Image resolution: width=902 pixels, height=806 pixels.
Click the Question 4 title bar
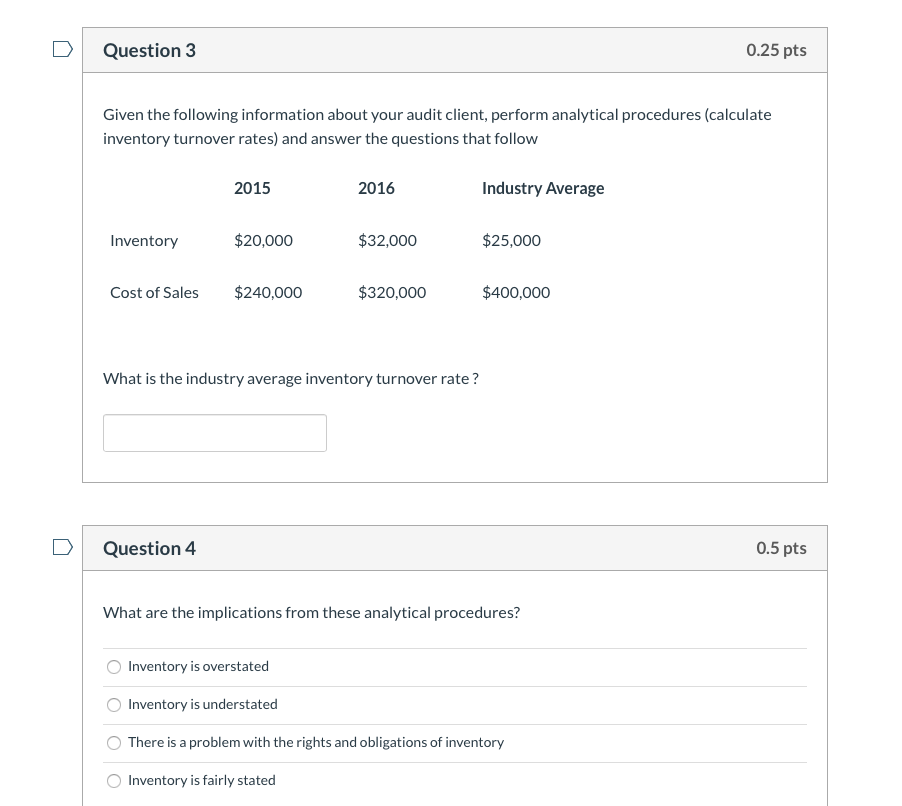tap(149, 548)
